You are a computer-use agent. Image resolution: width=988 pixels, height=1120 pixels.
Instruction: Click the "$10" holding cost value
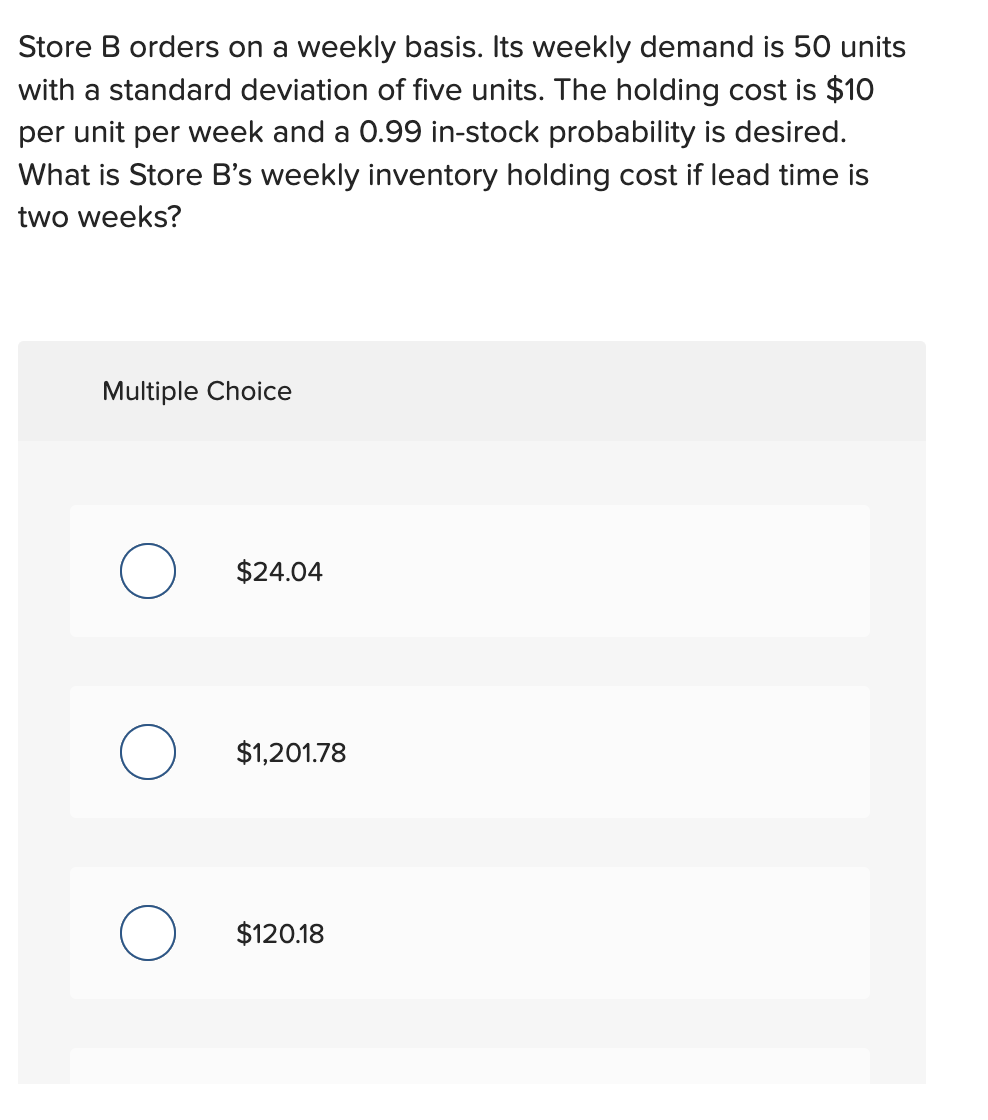tap(850, 90)
